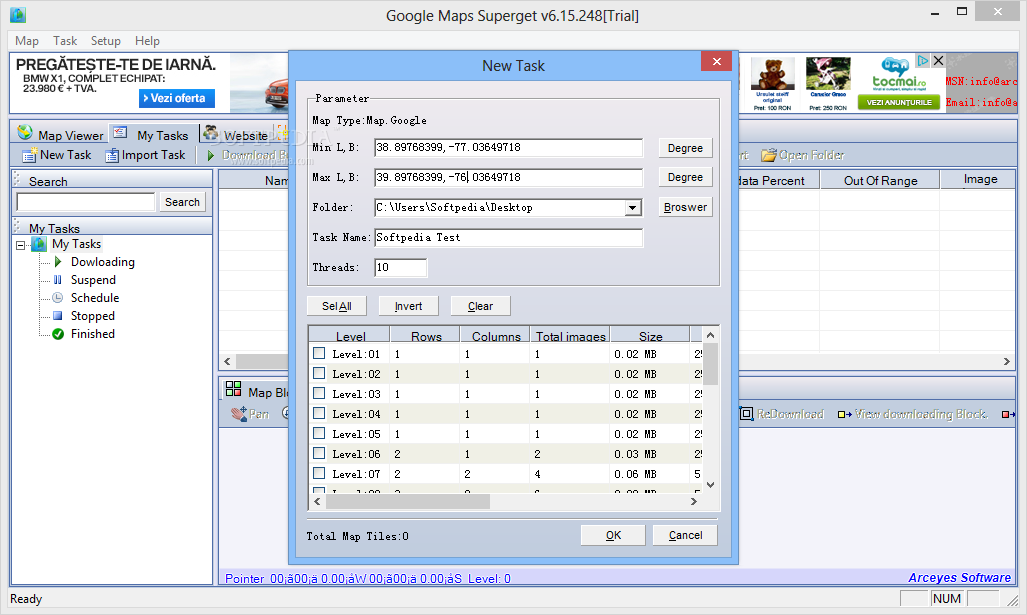Collapse the My Tasks tree node
Image resolution: width=1027 pixels, height=615 pixels.
[20, 245]
